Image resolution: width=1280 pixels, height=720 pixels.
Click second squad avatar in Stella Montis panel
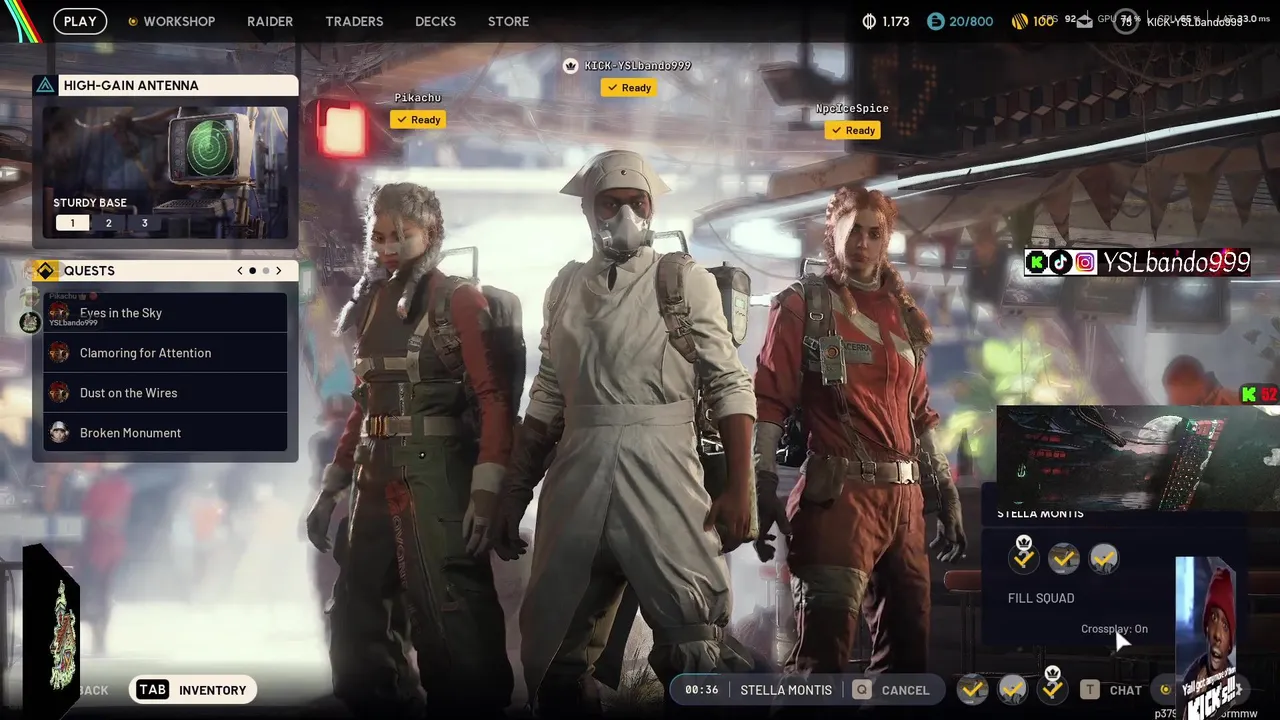pyautogui.click(x=1064, y=559)
